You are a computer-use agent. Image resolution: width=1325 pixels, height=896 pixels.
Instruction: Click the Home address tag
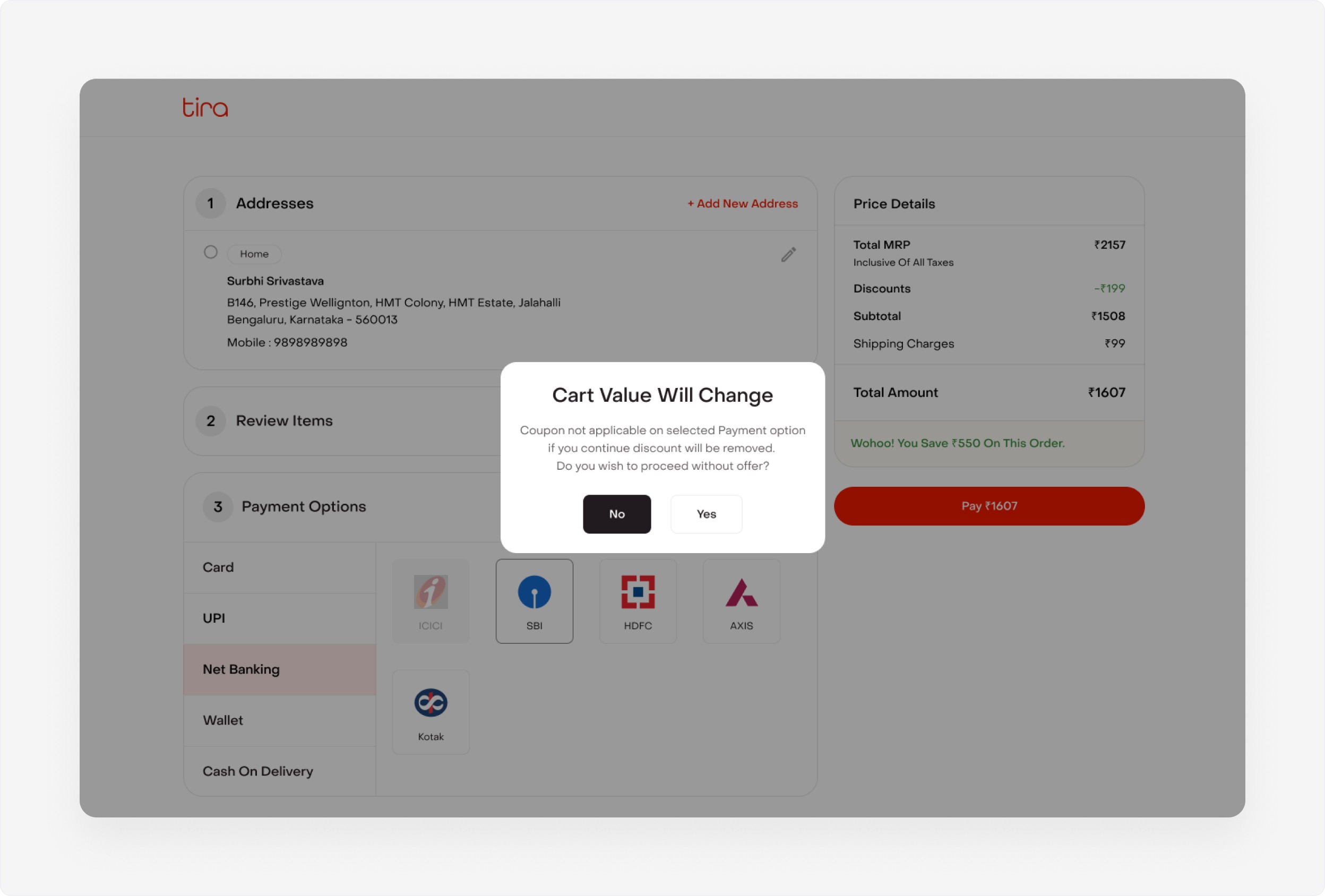click(x=254, y=254)
